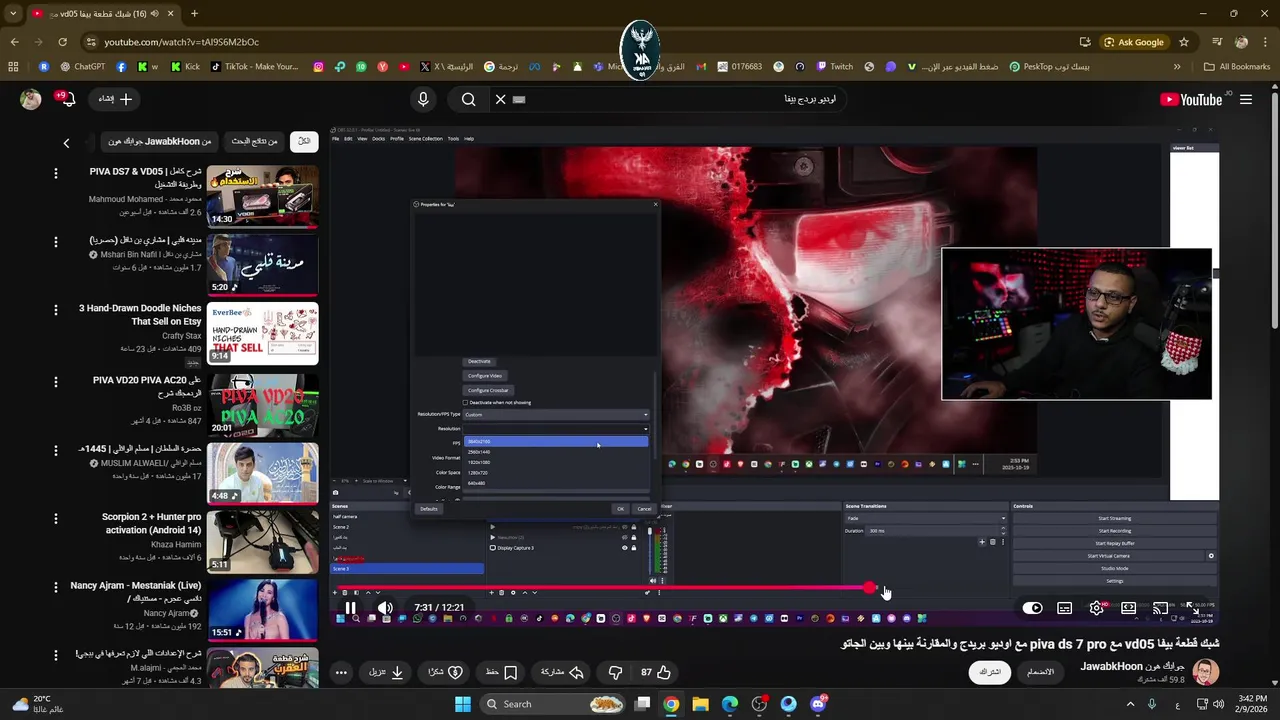Cast video to a TV
The height and width of the screenshot is (720, 1280).
point(1160,608)
